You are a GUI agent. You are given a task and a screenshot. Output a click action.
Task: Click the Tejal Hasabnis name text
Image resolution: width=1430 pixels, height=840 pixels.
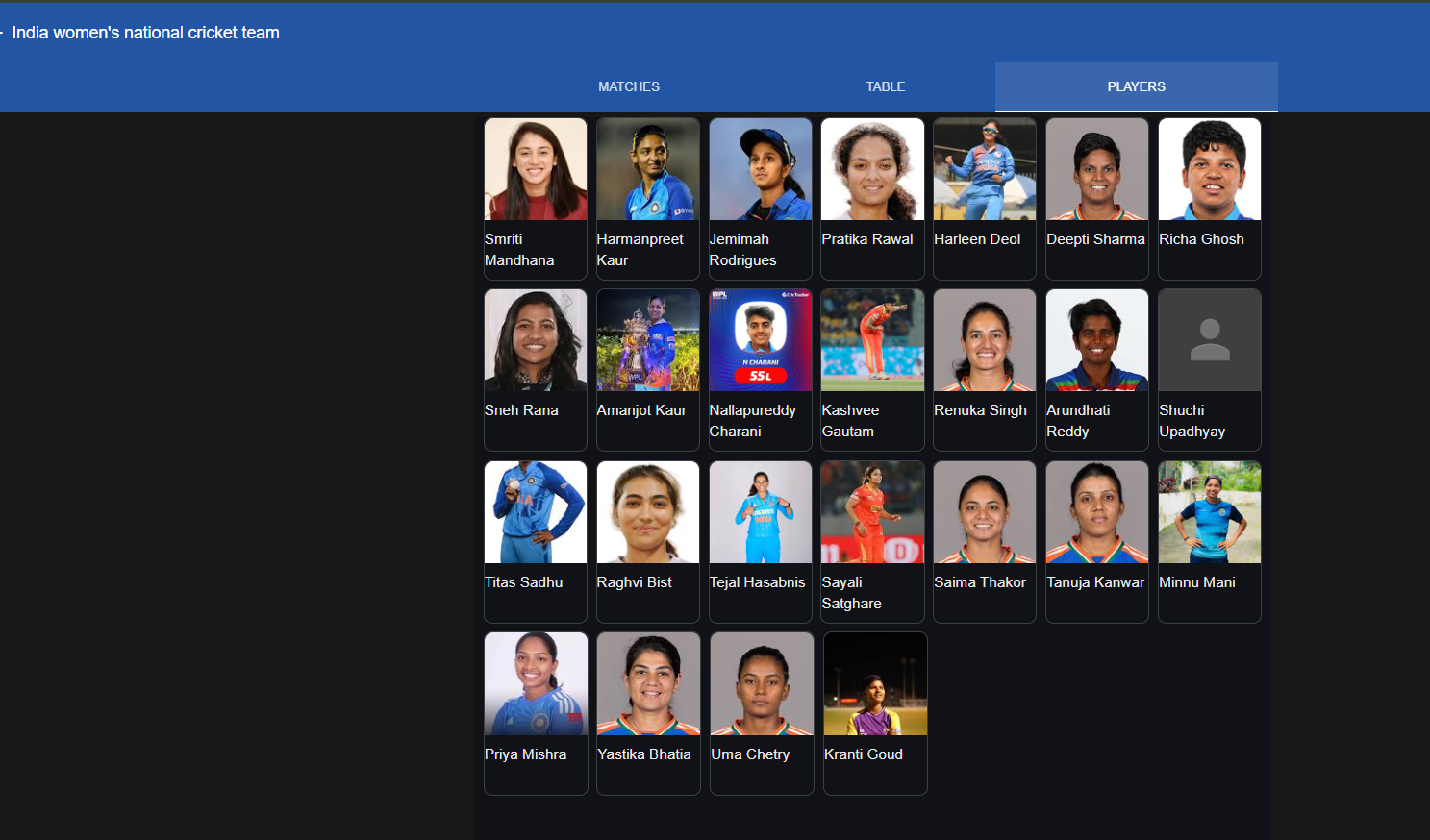click(x=757, y=582)
